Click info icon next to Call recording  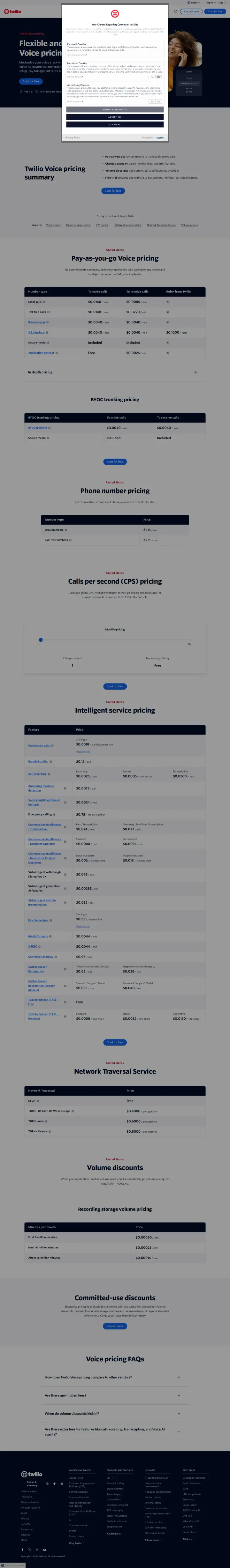(x=50, y=774)
